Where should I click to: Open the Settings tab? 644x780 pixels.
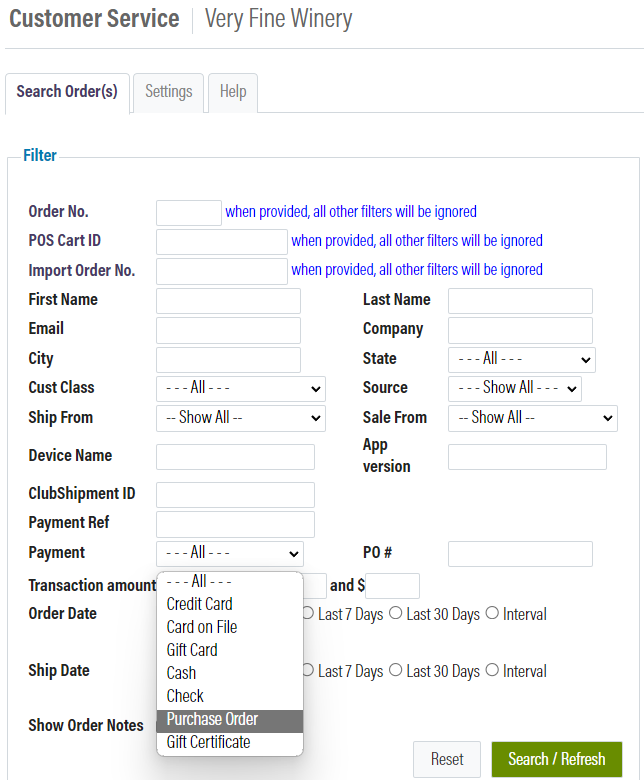[169, 92]
